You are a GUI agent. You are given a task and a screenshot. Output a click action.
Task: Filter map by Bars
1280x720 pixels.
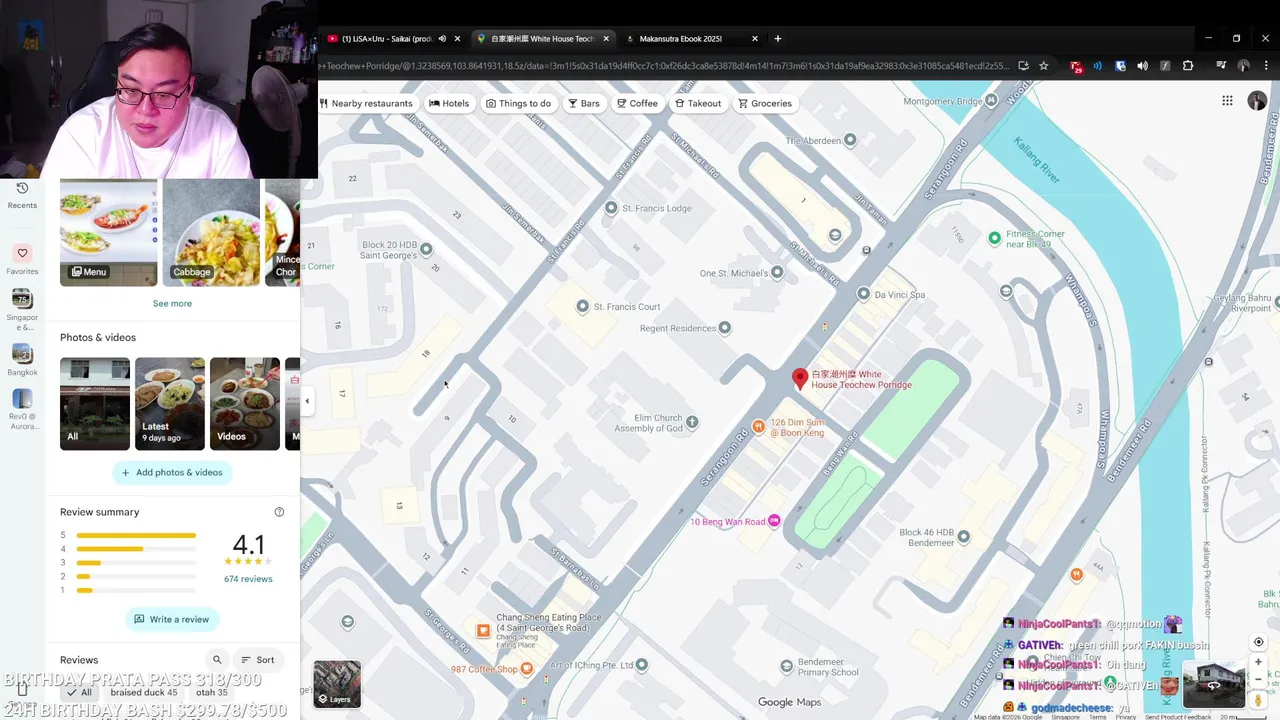point(584,103)
